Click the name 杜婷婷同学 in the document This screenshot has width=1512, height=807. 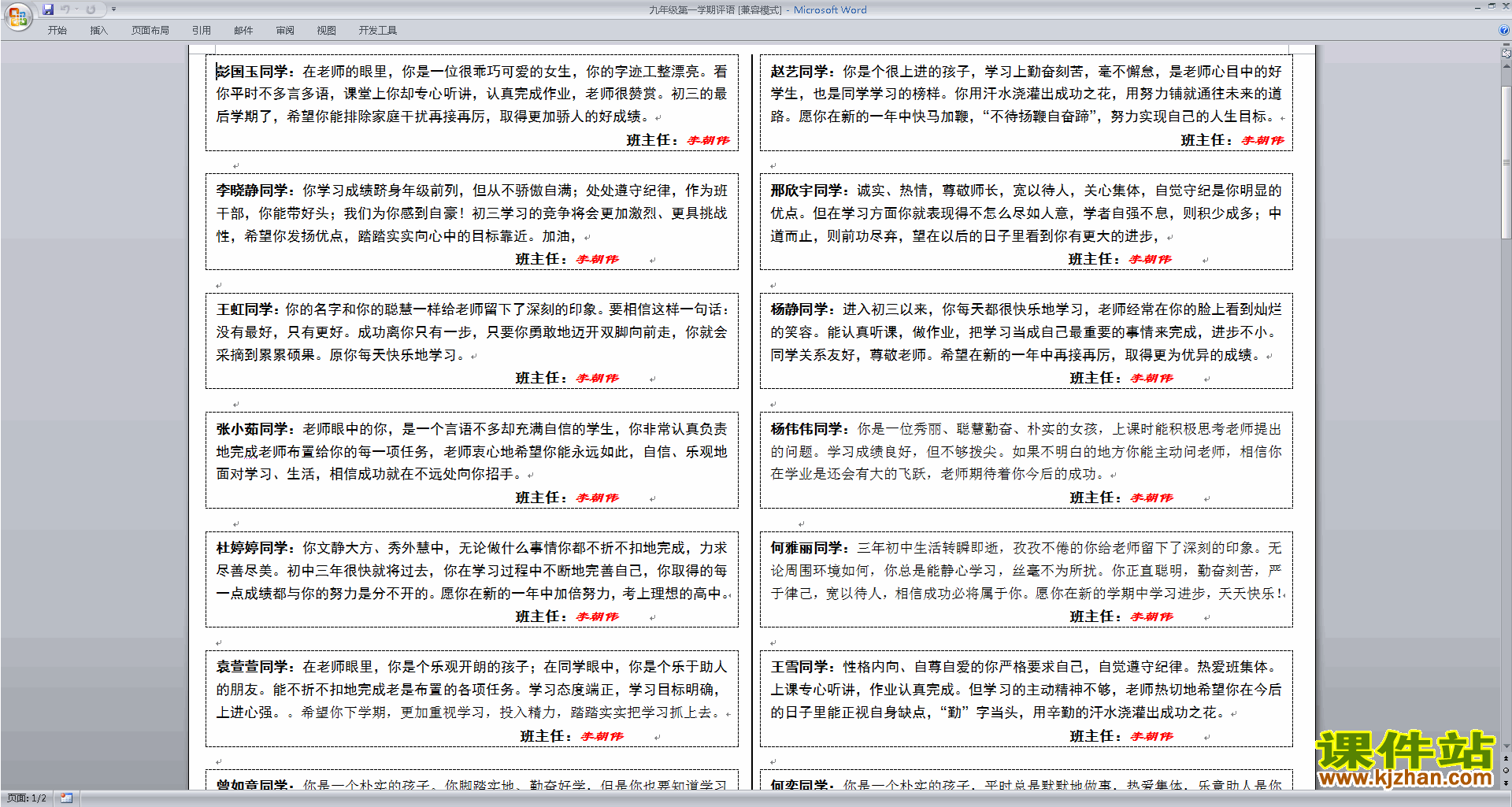(252, 548)
